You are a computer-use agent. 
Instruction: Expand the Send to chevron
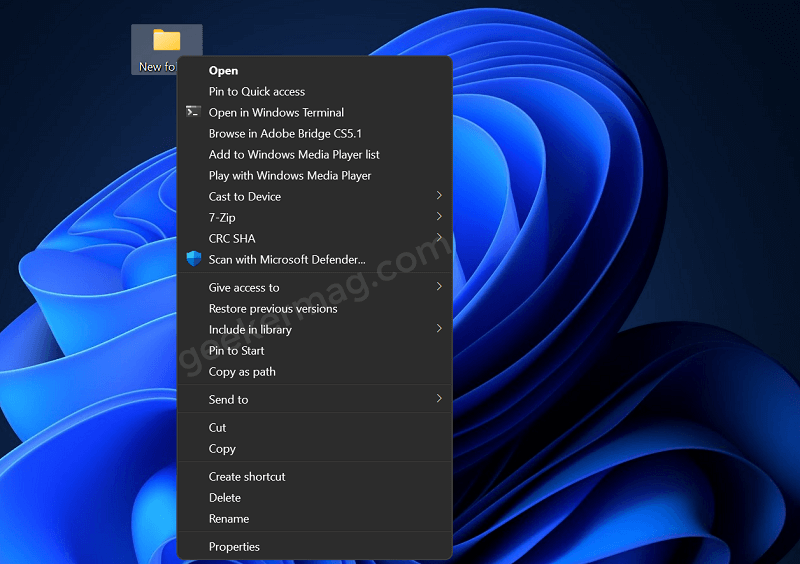439,398
